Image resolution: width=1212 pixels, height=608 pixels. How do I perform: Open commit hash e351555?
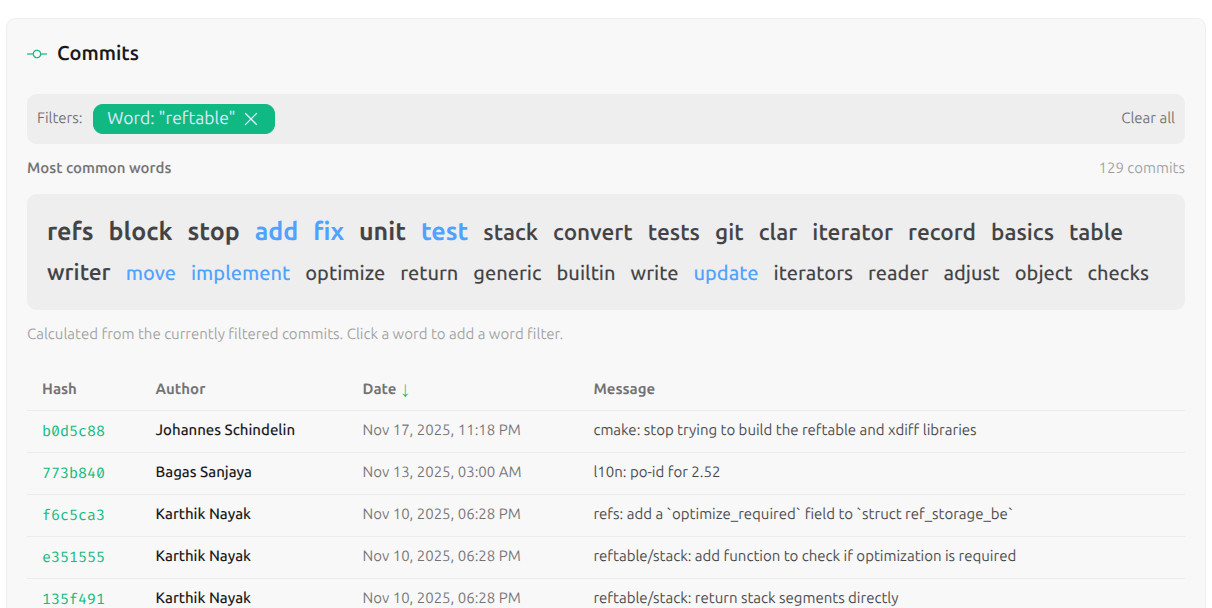[73, 557]
